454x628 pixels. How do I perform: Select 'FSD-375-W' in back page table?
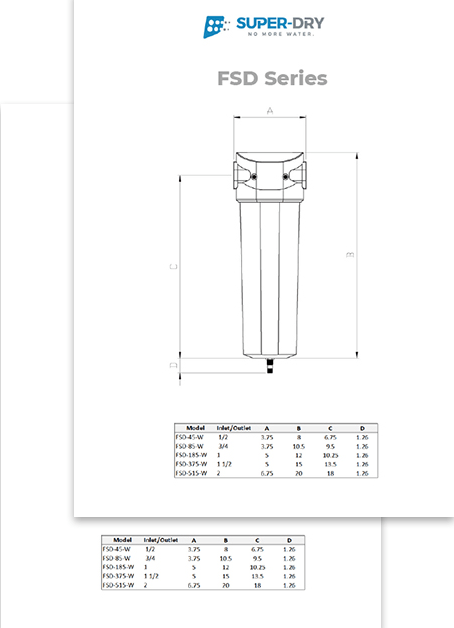pos(119,576)
